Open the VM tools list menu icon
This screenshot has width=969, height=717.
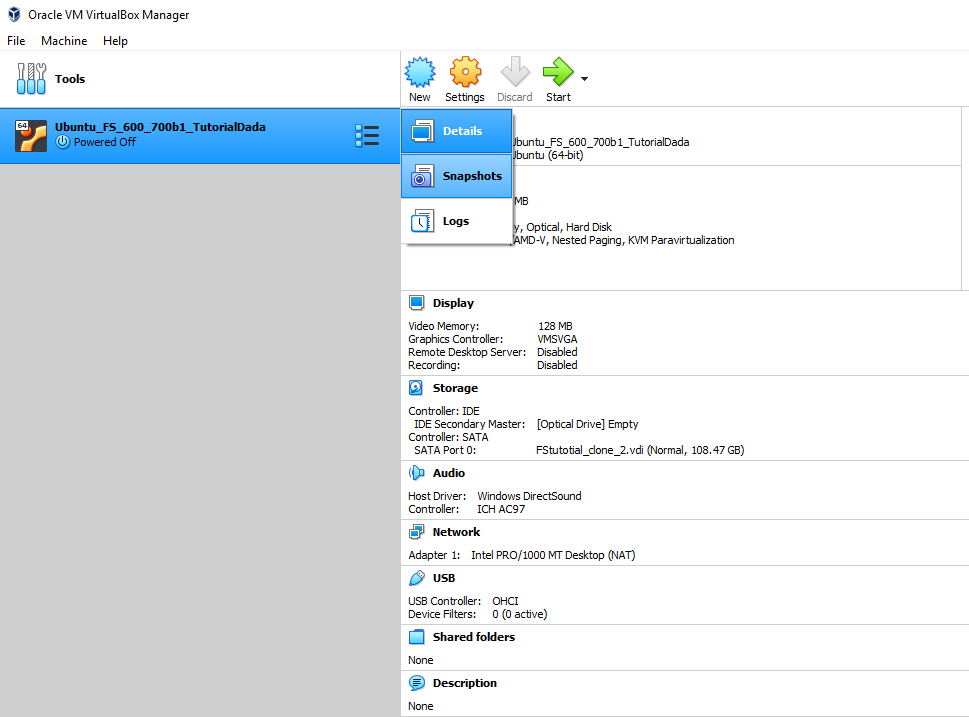[367, 136]
